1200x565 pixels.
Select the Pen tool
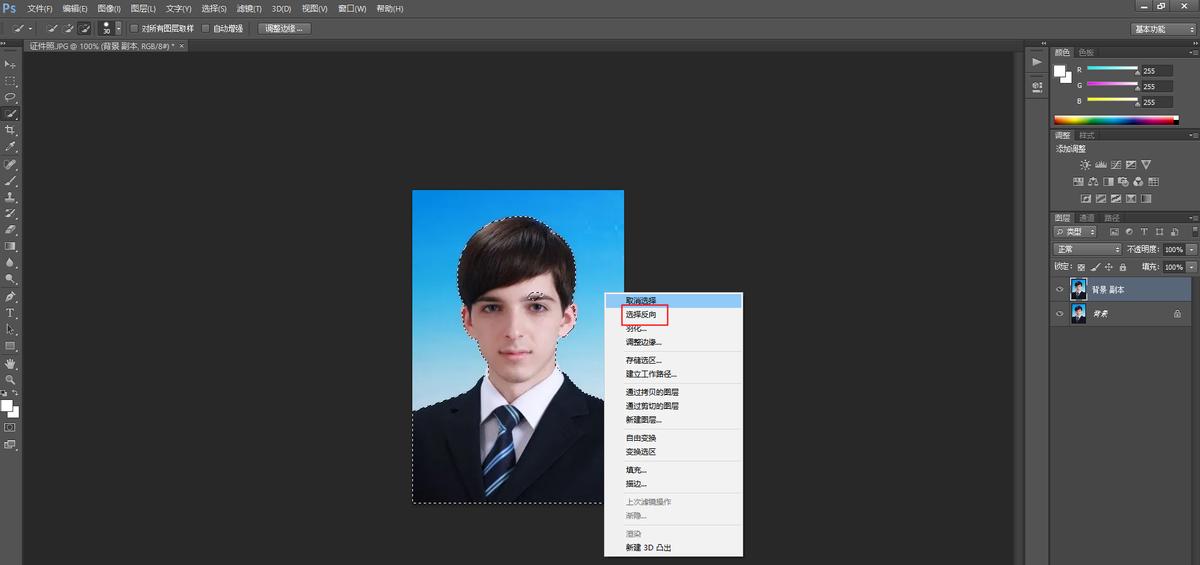pos(11,297)
